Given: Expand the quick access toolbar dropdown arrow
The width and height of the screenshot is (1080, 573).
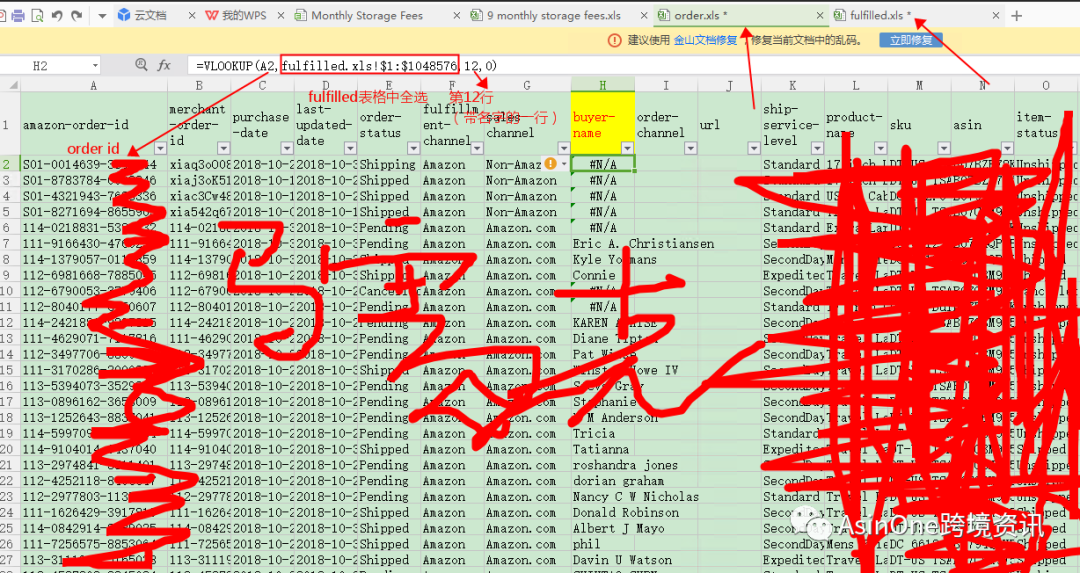Looking at the screenshot, I should pos(102,15).
